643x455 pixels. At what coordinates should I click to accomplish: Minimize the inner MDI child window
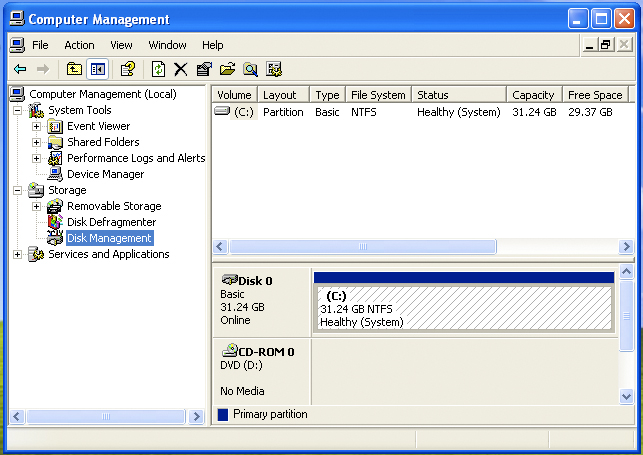pyautogui.click(x=589, y=44)
